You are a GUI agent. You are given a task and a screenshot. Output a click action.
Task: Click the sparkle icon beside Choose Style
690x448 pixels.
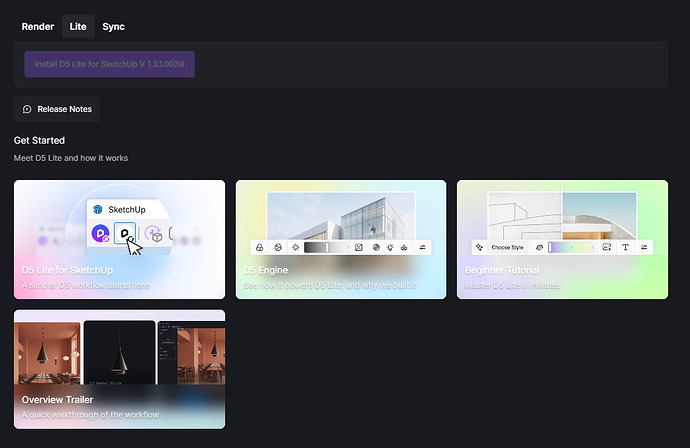point(480,247)
